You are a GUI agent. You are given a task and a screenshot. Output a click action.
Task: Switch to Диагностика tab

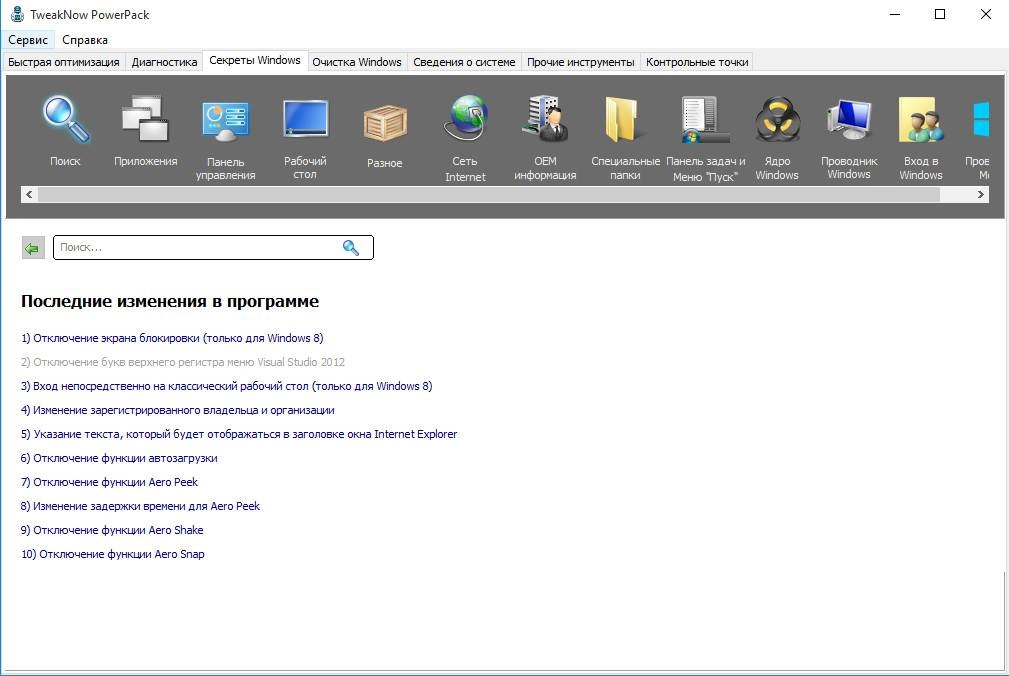(164, 62)
